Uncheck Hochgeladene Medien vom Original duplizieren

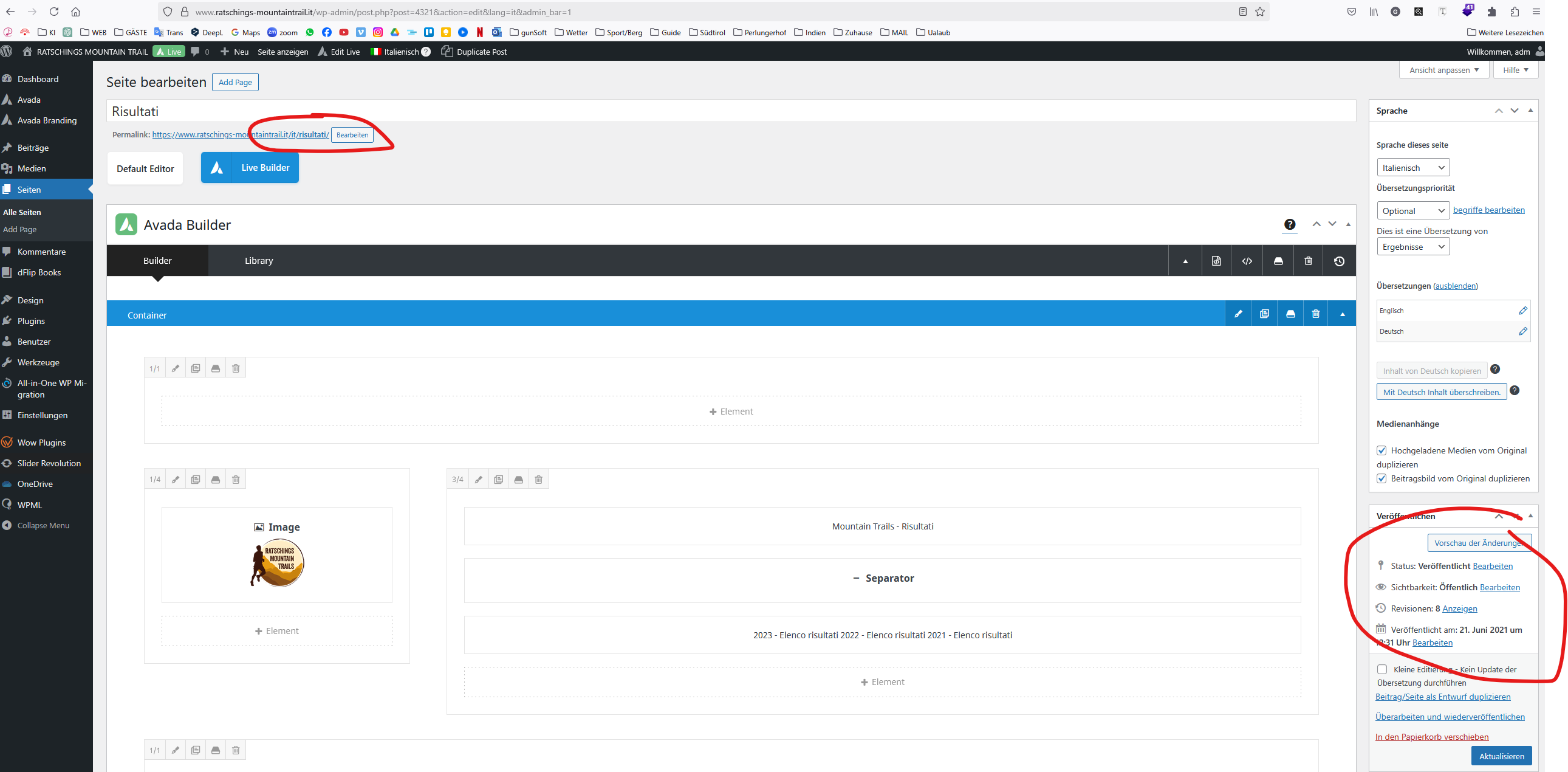(1381, 450)
